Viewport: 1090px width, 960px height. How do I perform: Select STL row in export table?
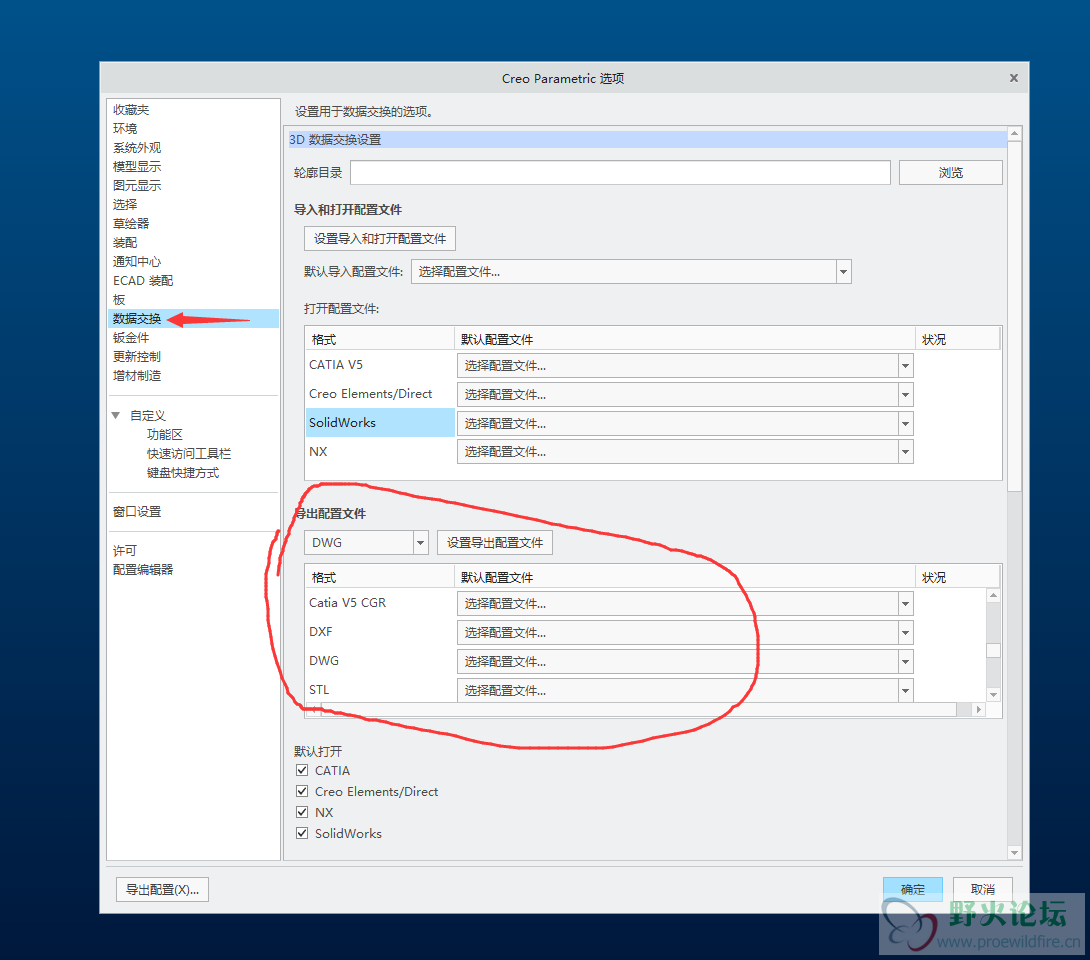[380, 690]
